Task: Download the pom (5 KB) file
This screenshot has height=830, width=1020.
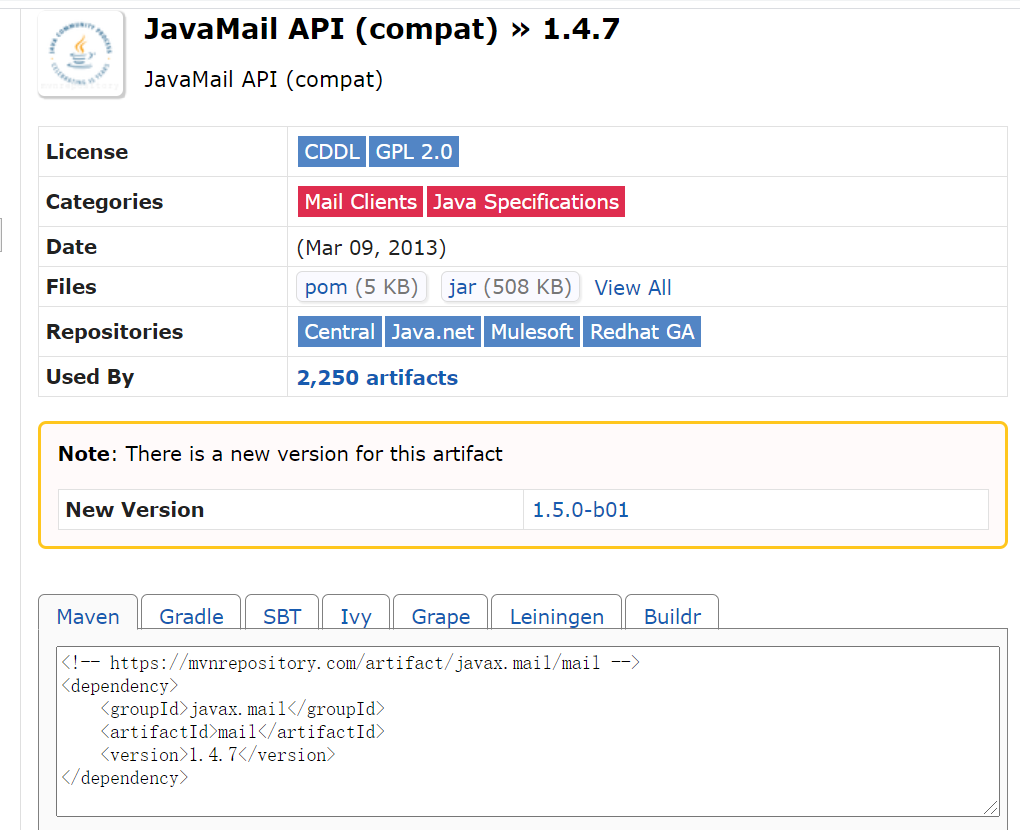Action: click(x=362, y=287)
